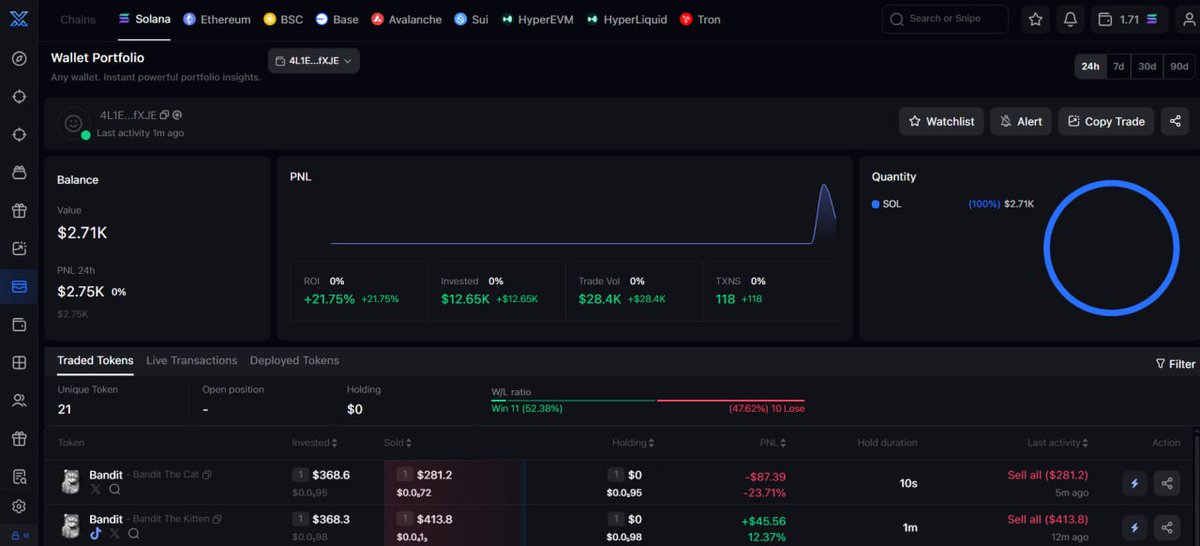Viewport: 1200px width, 546px height.
Task: Click Sell all ($281.2) link
Action: [x=1047, y=475]
